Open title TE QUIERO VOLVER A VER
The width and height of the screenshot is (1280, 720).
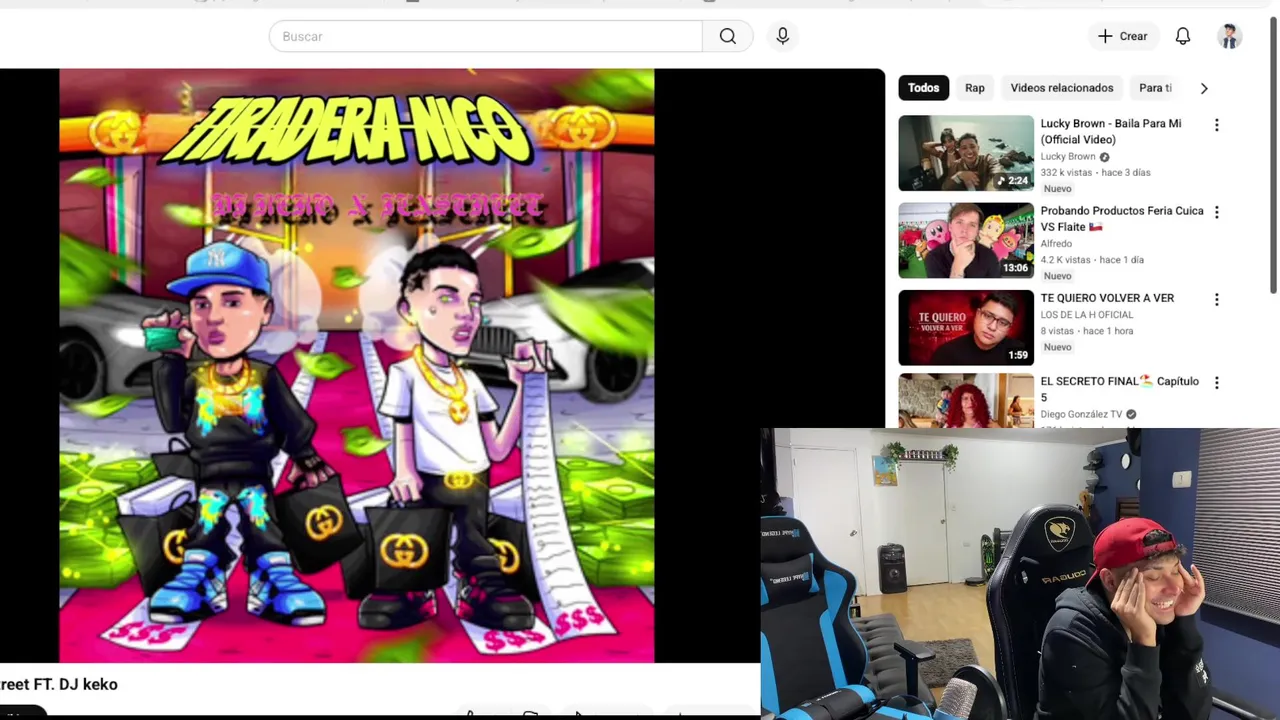pos(1107,298)
